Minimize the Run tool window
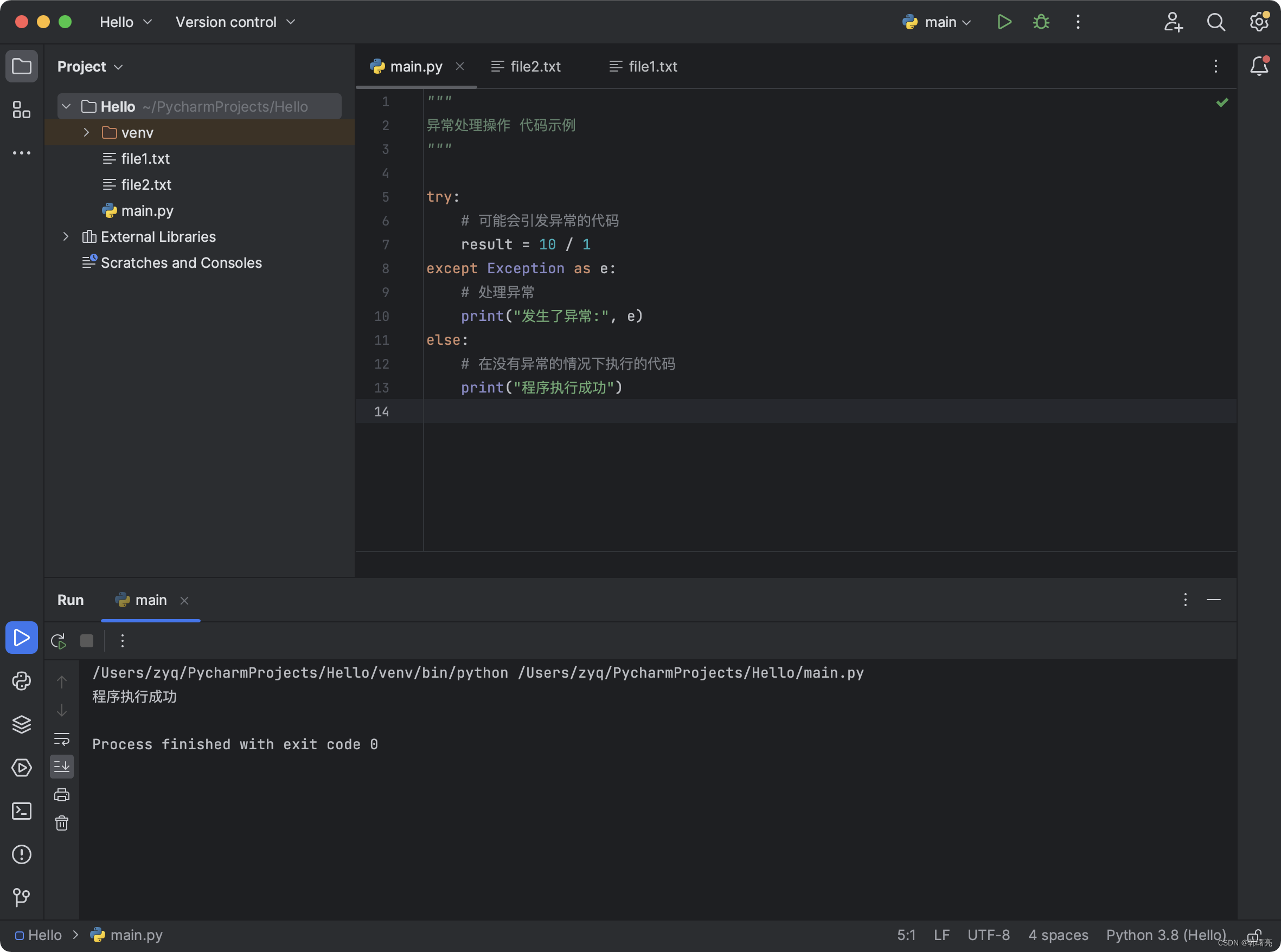 tap(1213, 600)
